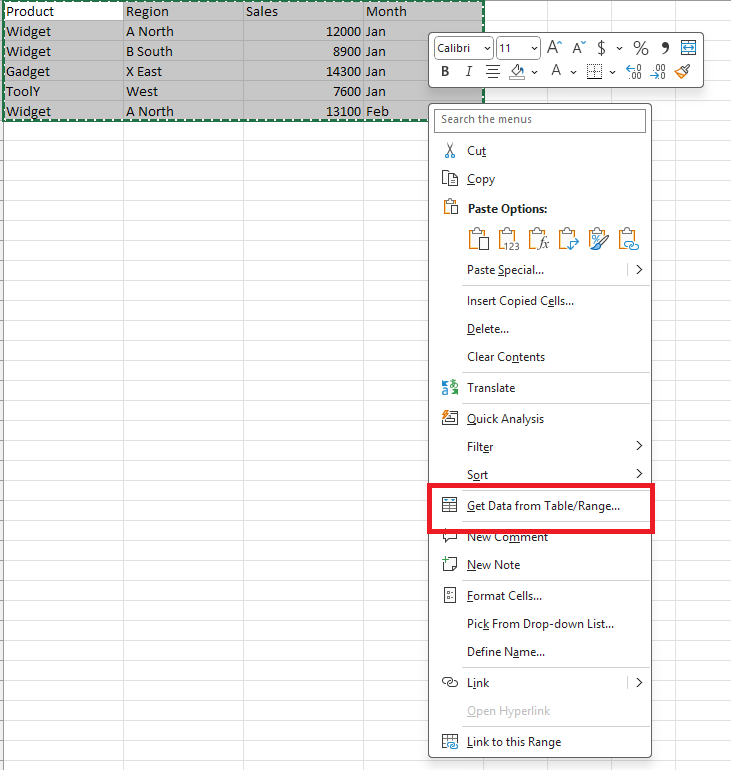The height and width of the screenshot is (770, 731).
Task: Click the Increase Font Size icon
Action: pos(554,48)
